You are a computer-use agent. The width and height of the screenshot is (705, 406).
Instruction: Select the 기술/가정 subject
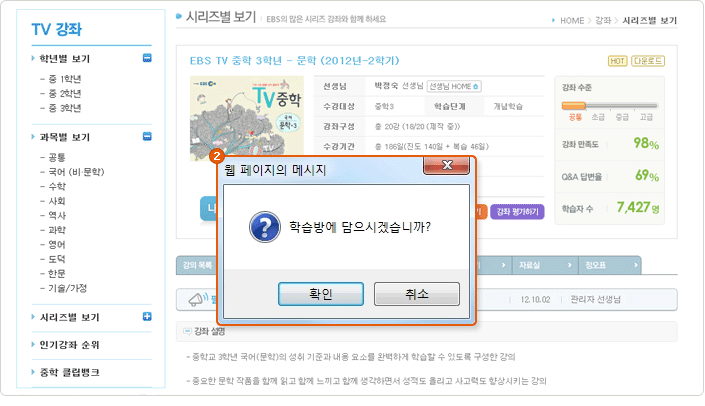point(67,288)
